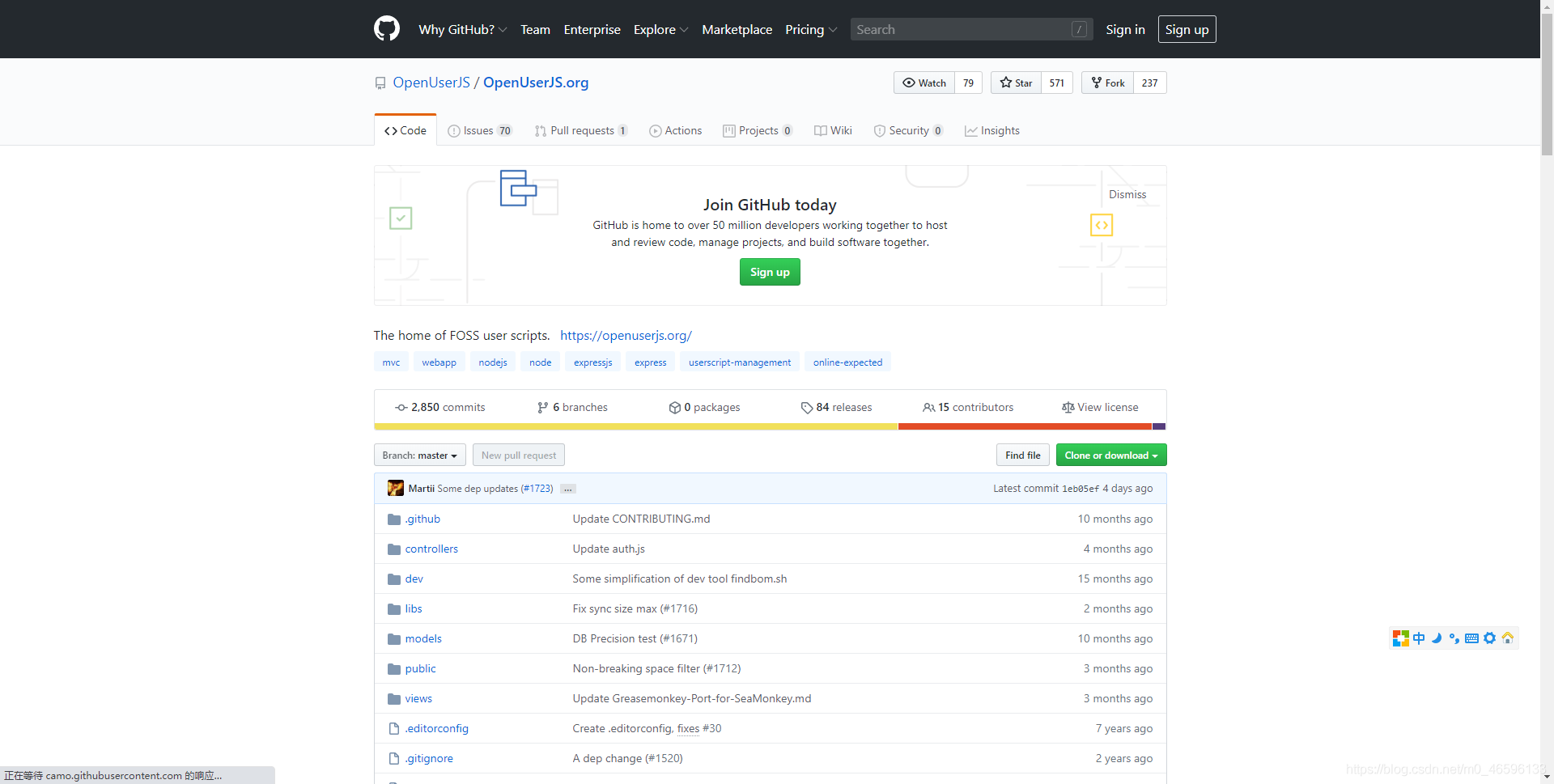Click the userscript-management topic tag
This screenshot has height=784, width=1554.
tap(740, 362)
